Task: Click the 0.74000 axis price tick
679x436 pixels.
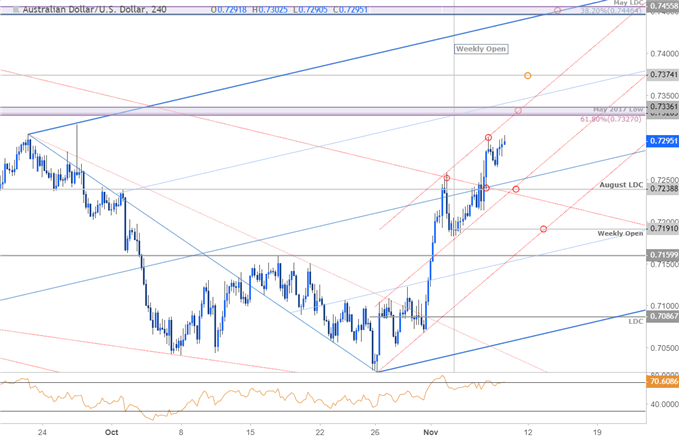Action: tap(664, 54)
